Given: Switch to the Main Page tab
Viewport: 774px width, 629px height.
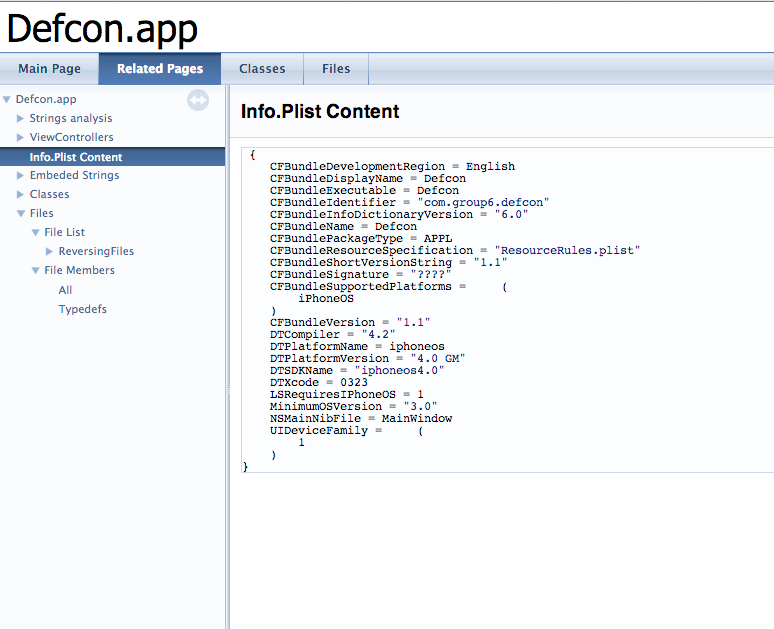Looking at the screenshot, I should [48, 69].
